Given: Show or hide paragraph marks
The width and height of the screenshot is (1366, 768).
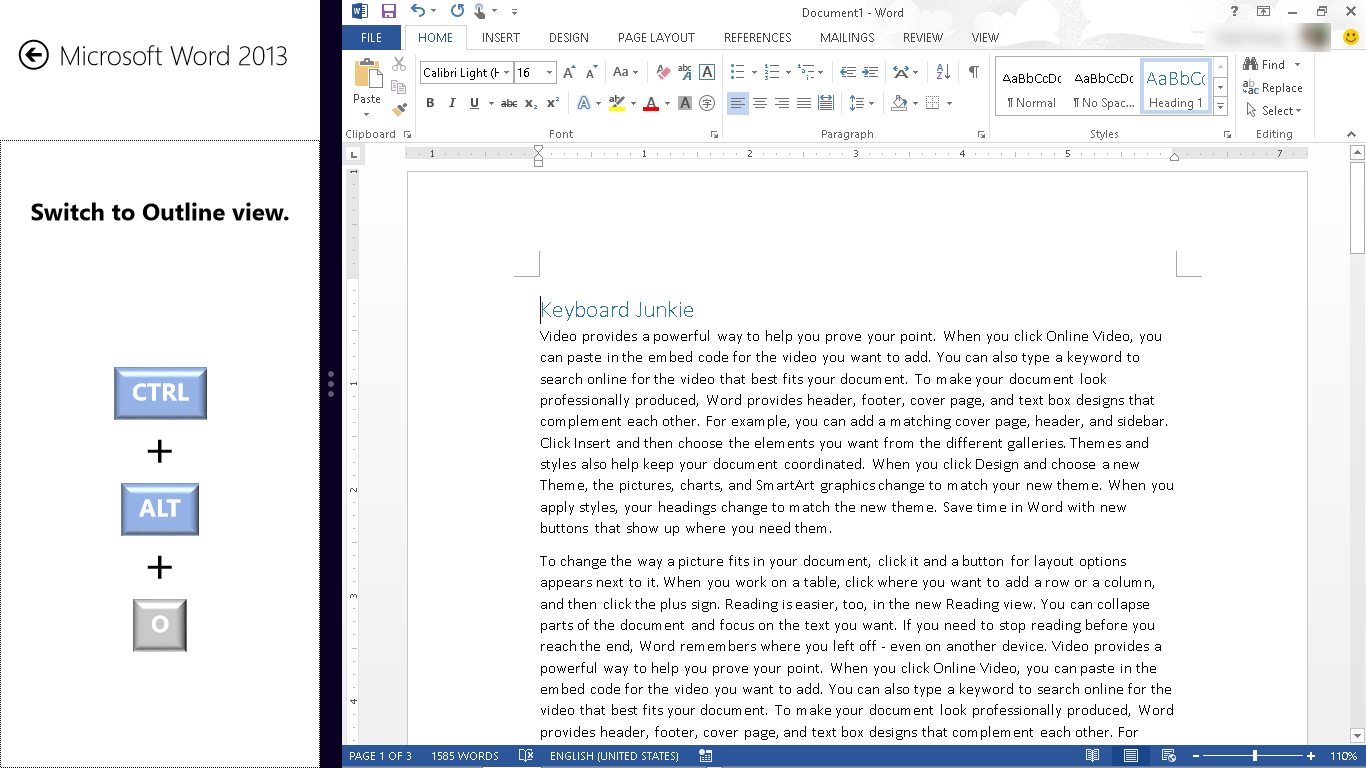Looking at the screenshot, I should (973, 73).
